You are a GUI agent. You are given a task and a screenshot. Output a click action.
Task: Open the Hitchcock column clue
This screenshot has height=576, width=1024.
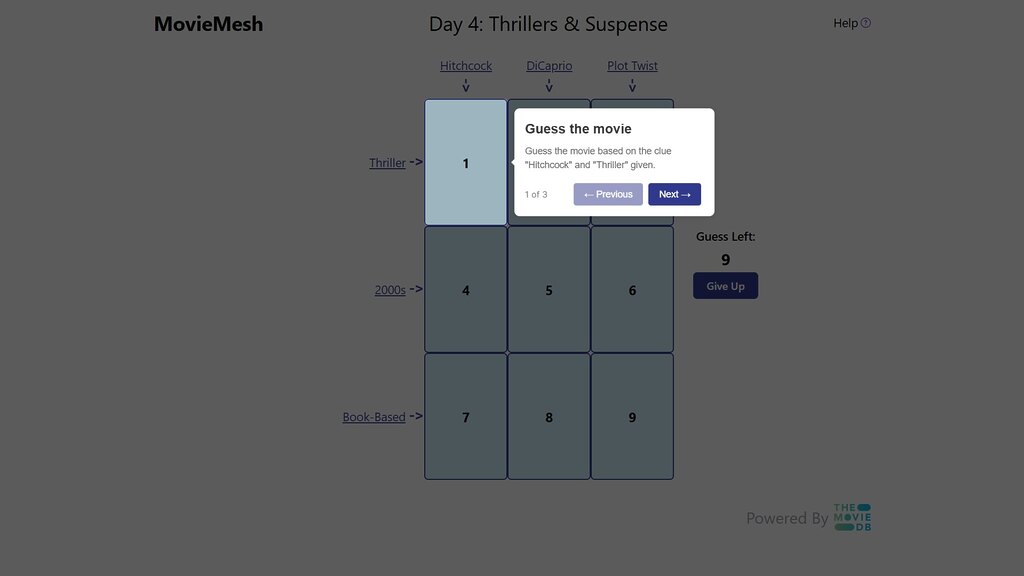coord(465,65)
